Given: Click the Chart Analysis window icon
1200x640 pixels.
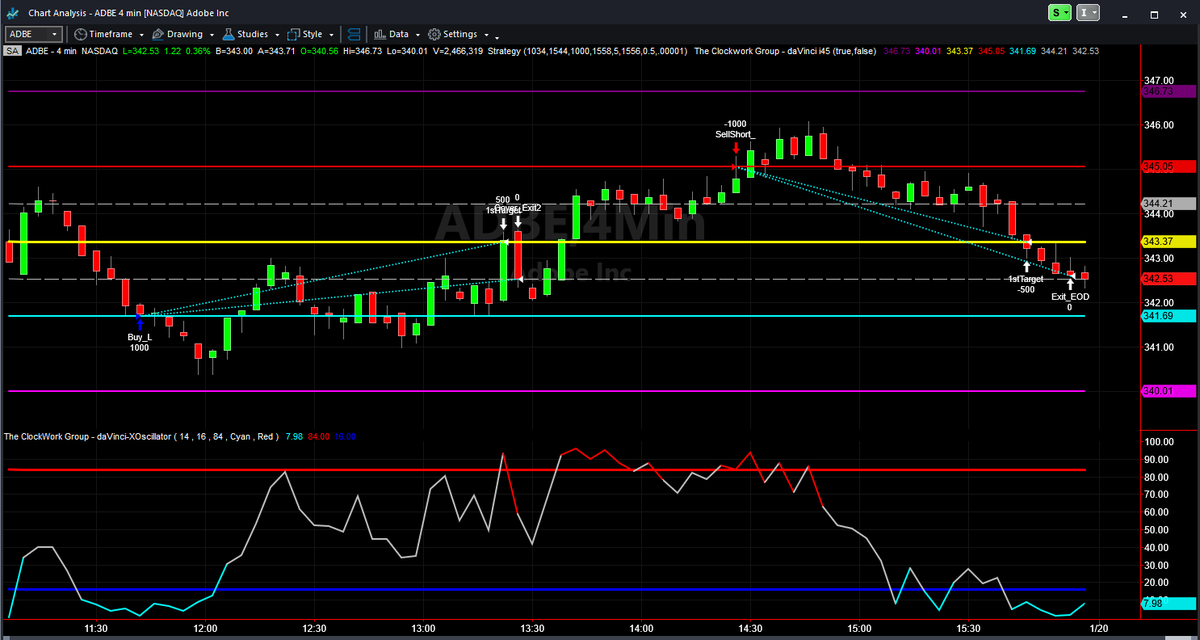Looking at the screenshot, I should tap(11, 13).
